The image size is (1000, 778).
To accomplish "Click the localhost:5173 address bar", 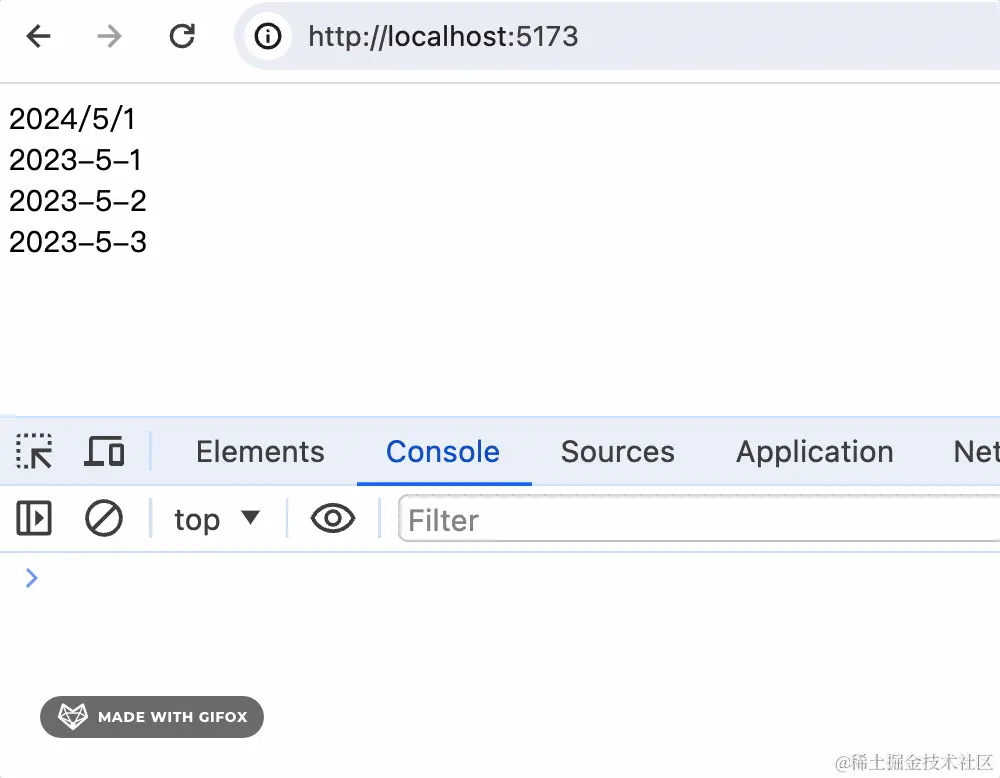I will click(619, 36).
